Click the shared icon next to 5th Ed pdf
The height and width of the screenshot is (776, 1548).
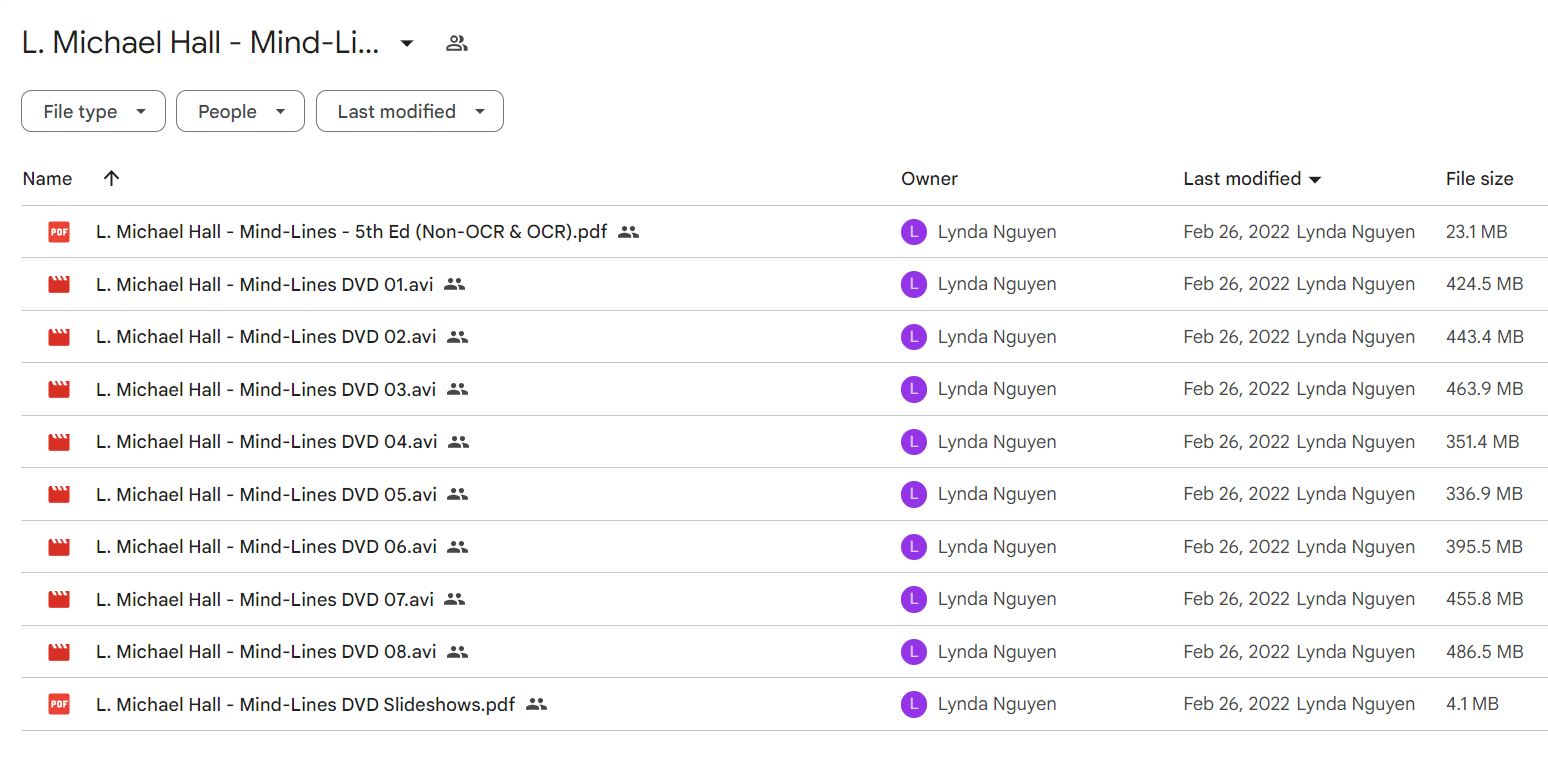tap(628, 232)
